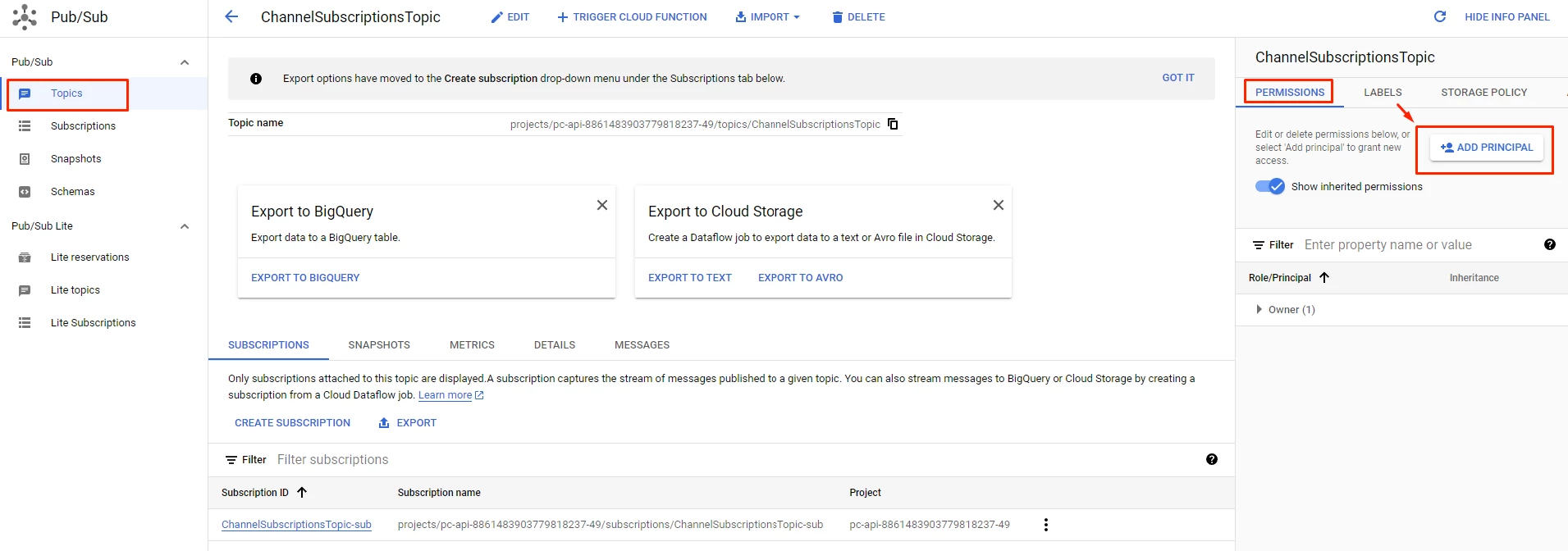The image size is (1568, 551).
Task: Expand the Owner (1) role row
Action: point(1259,310)
